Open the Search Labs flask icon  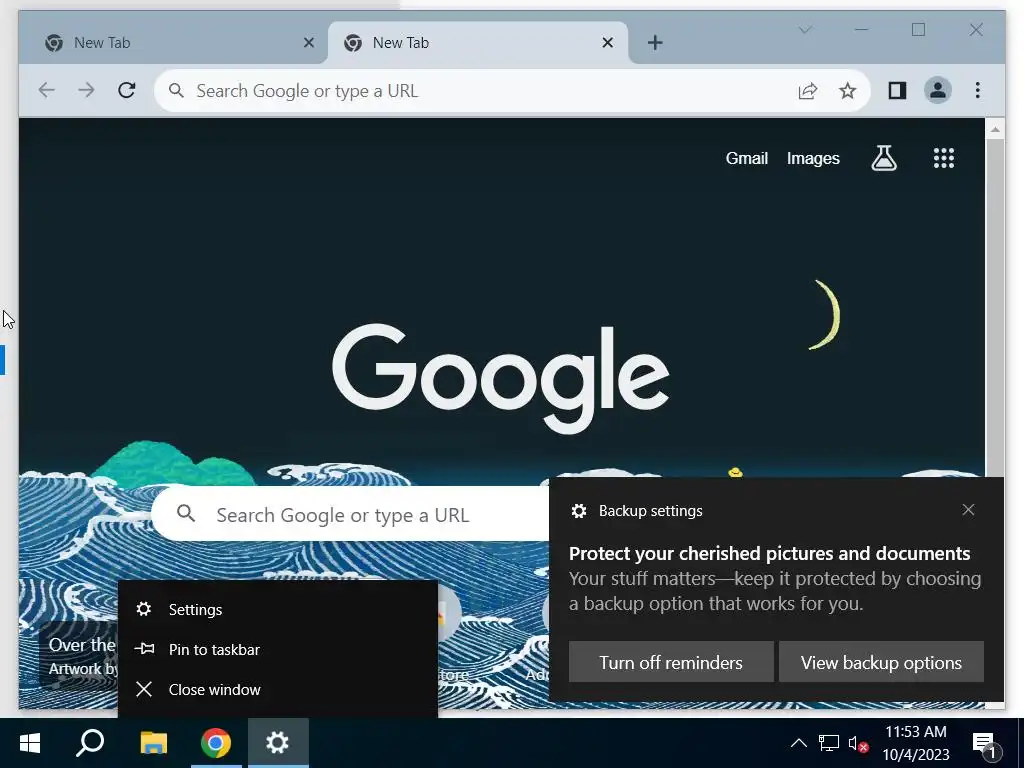(884, 158)
